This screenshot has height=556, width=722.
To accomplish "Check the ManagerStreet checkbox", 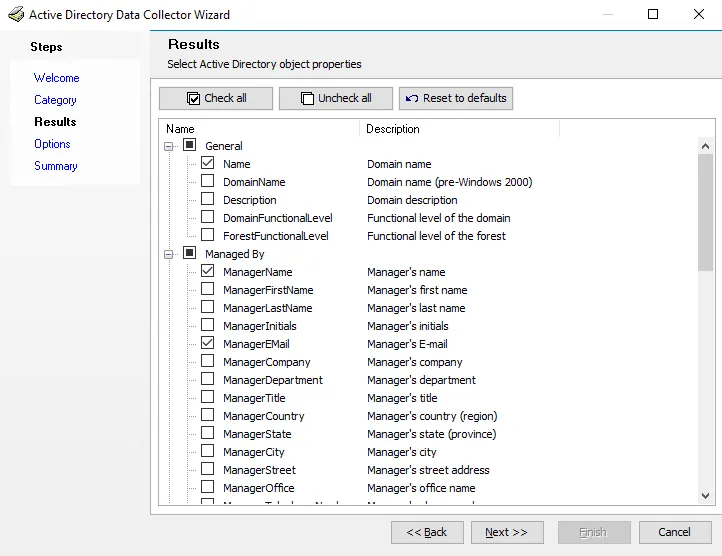I will point(208,468).
